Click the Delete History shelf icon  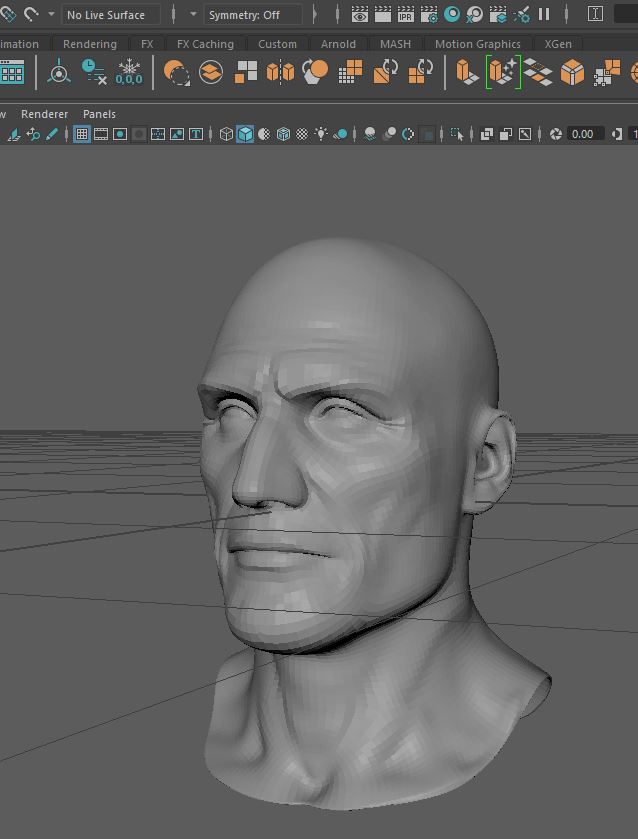94,72
